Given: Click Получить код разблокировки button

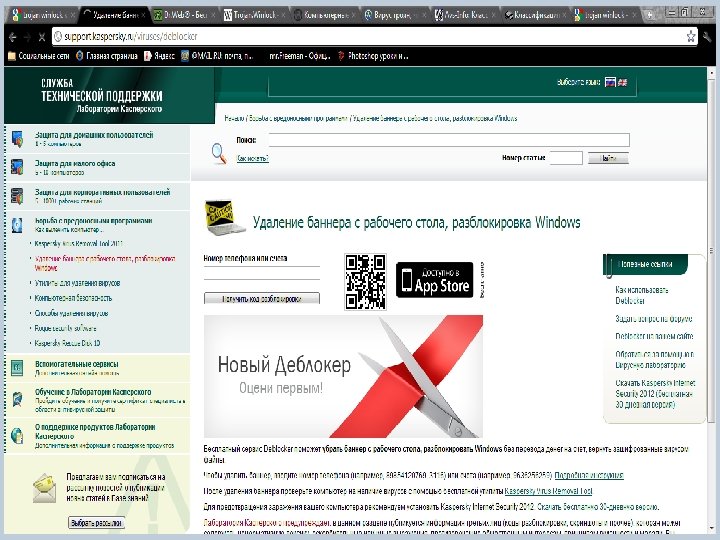Looking at the screenshot, I should tap(261, 298).
